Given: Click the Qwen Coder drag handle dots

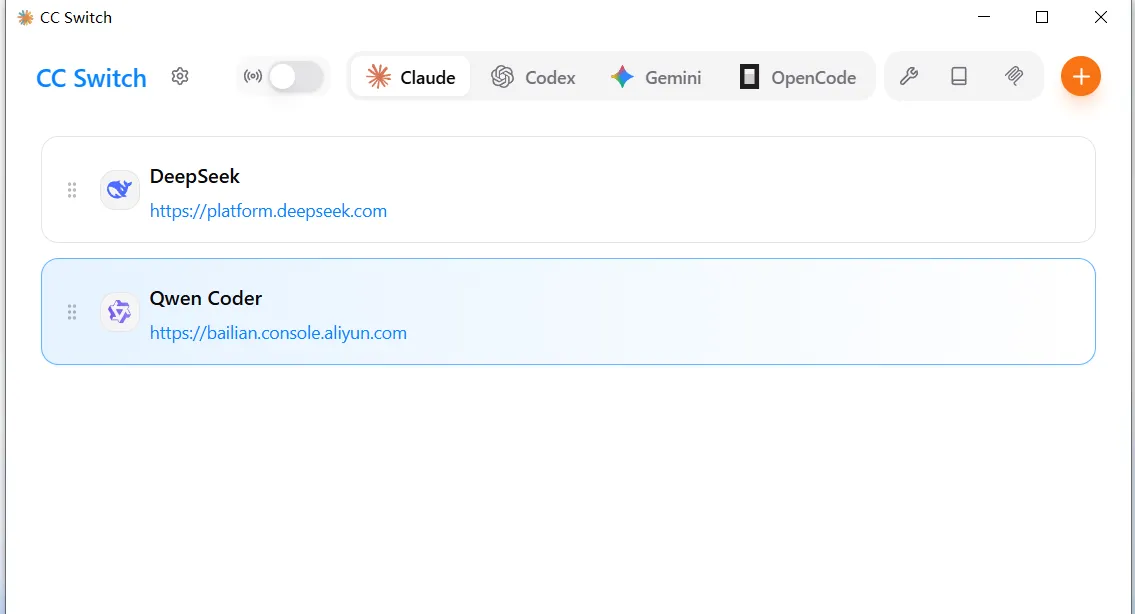Looking at the screenshot, I should coord(71,311).
